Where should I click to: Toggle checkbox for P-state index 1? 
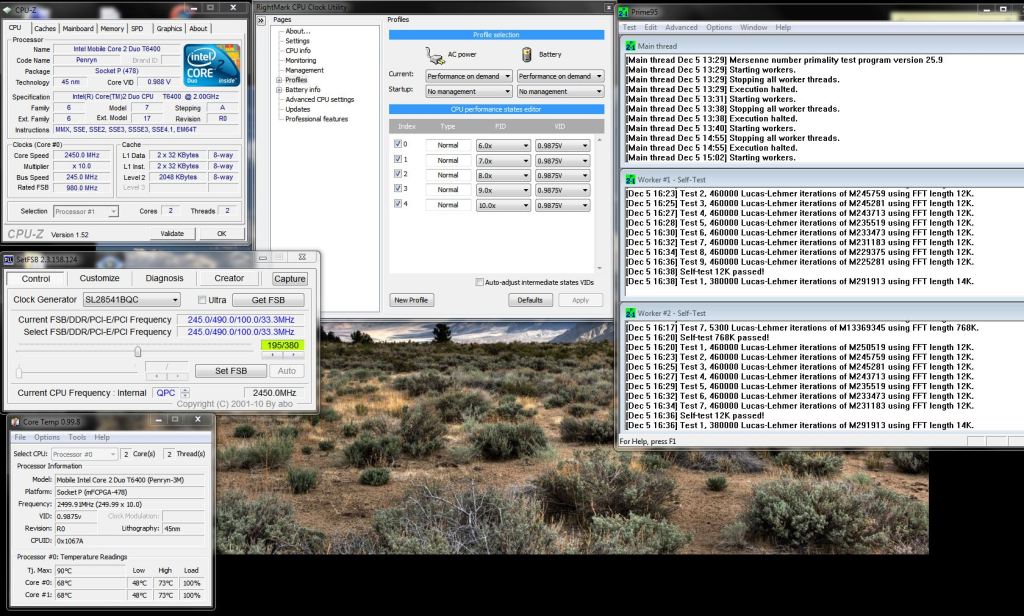[398, 159]
